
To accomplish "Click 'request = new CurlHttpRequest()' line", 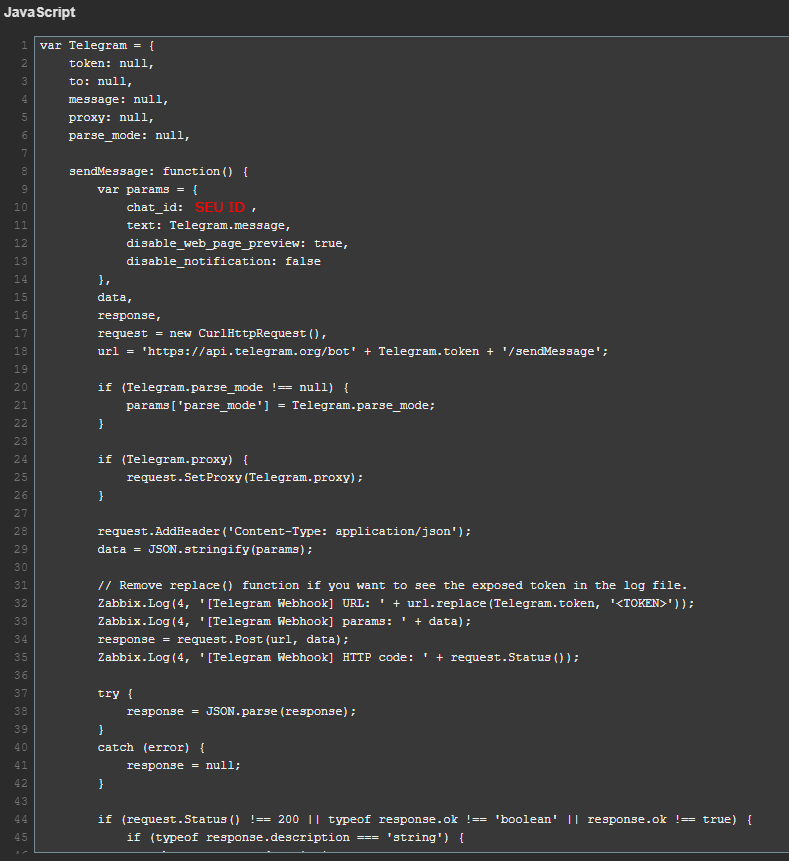I will [212, 333].
